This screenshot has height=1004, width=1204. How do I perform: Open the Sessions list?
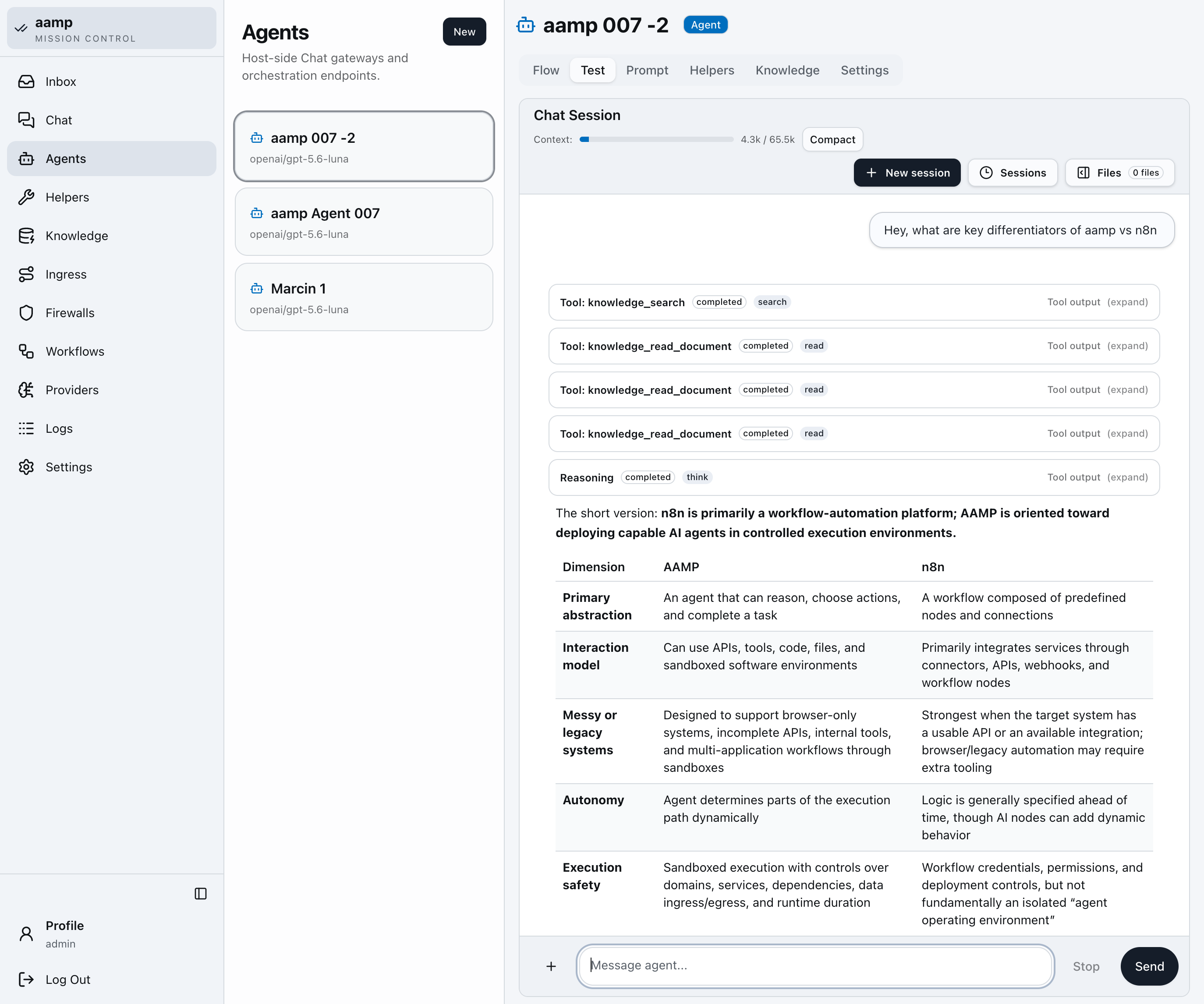coord(1013,173)
